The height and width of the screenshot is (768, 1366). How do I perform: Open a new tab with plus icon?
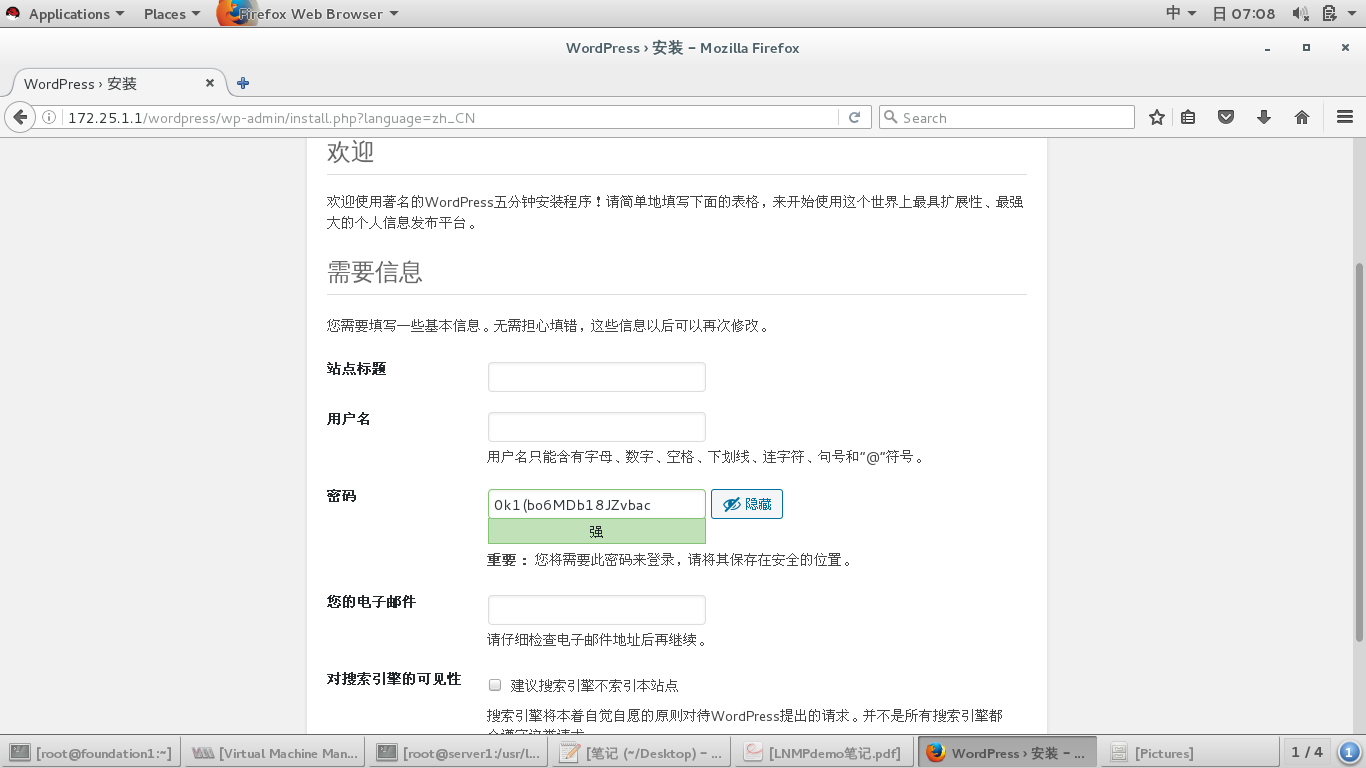pos(242,83)
